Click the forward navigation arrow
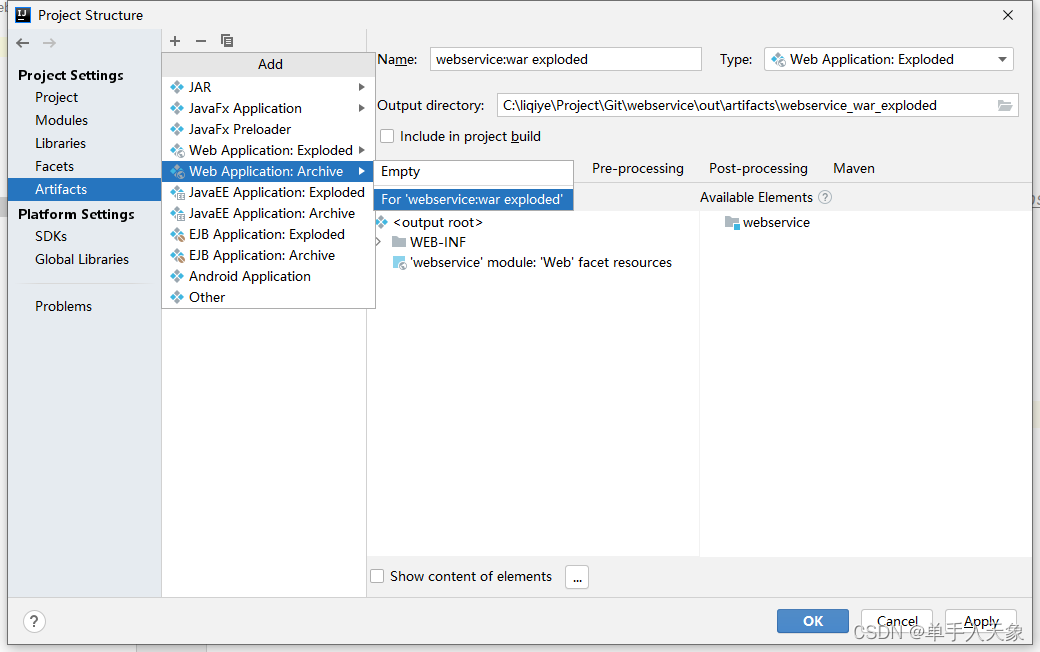Viewport: 1040px width, 652px height. 49,43
